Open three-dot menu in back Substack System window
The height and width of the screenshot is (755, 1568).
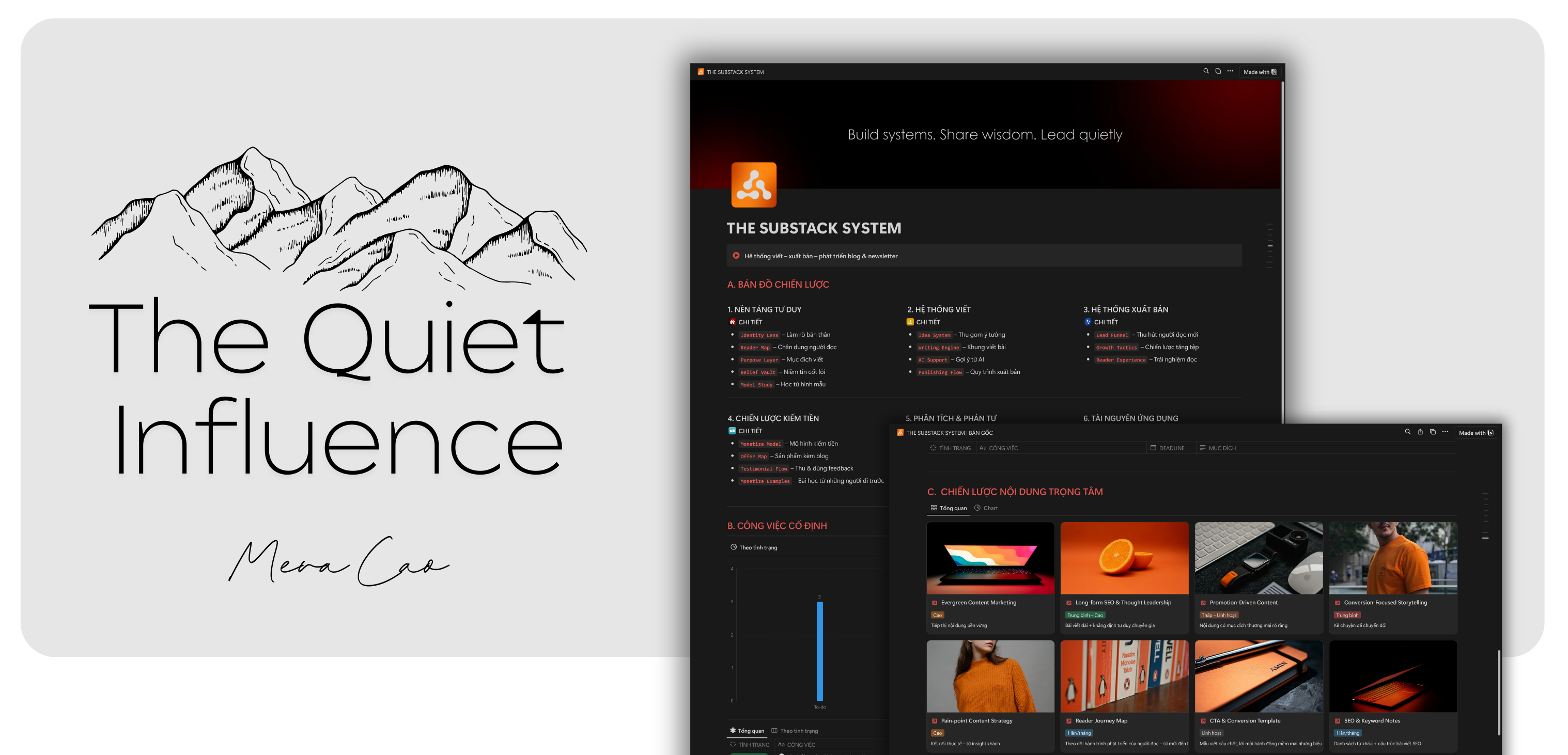click(1230, 71)
